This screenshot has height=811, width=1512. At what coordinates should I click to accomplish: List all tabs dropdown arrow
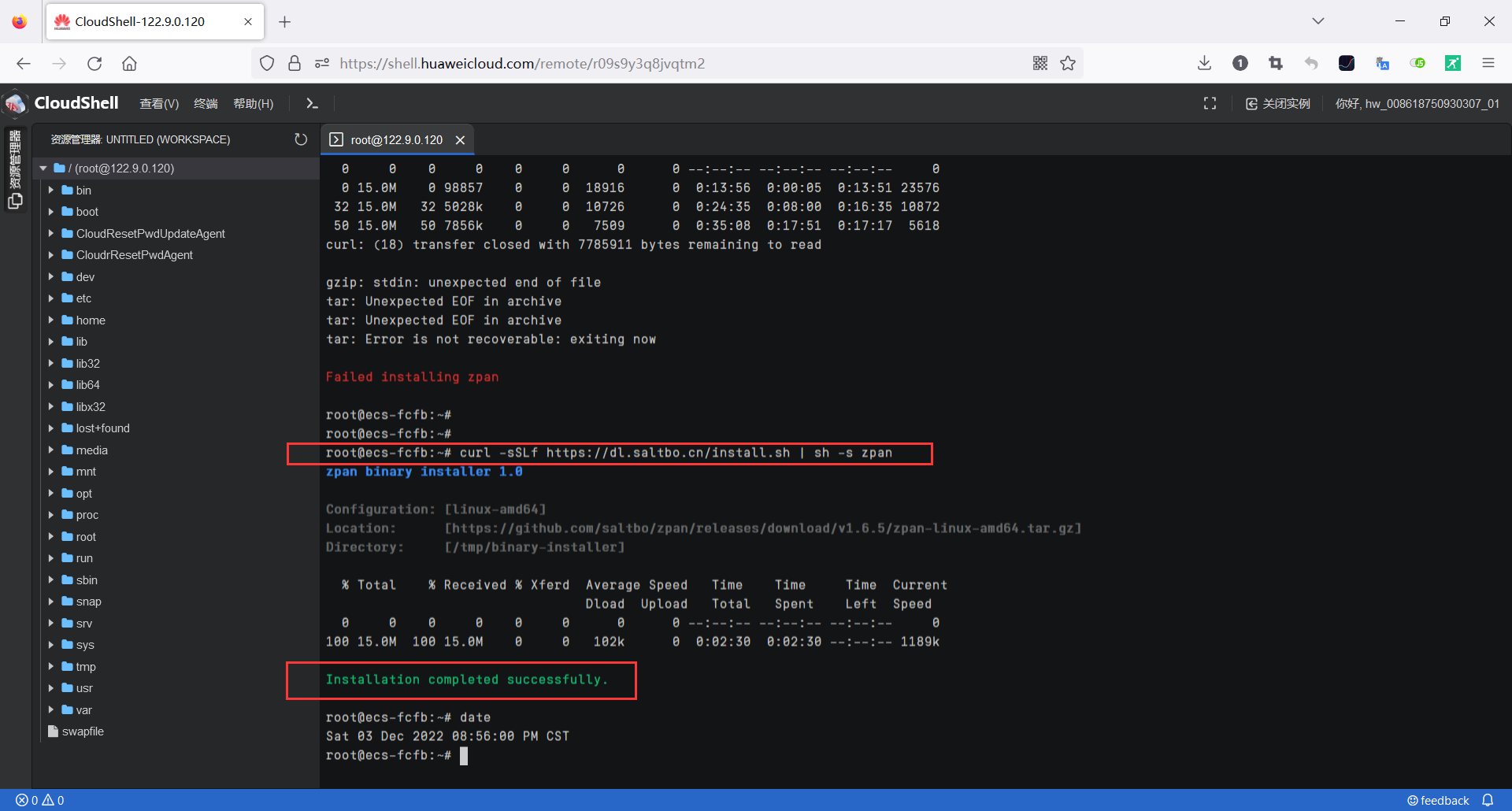[x=1318, y=21]
